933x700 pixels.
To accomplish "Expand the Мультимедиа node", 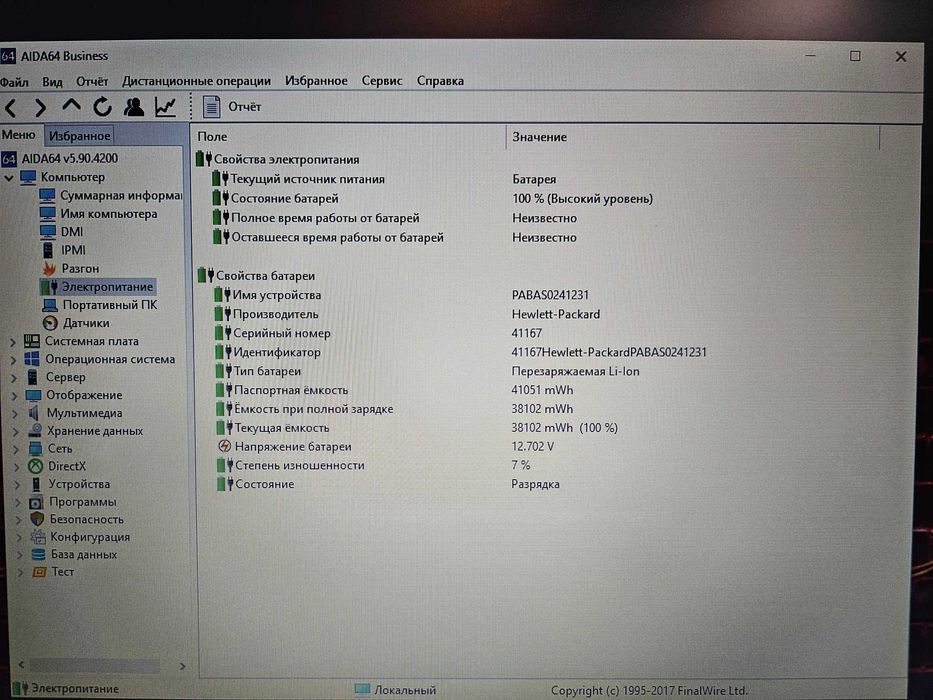I will [15, 413].
